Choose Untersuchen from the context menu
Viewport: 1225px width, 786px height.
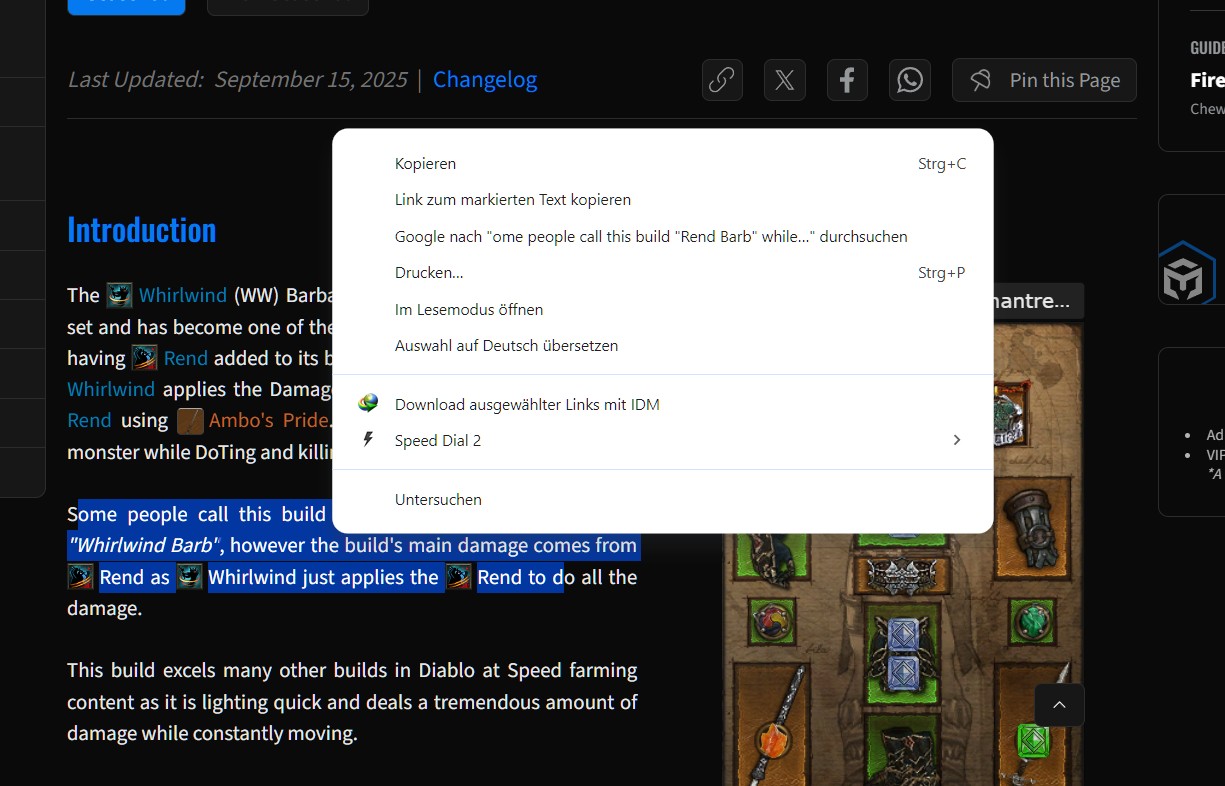(662, 499)
